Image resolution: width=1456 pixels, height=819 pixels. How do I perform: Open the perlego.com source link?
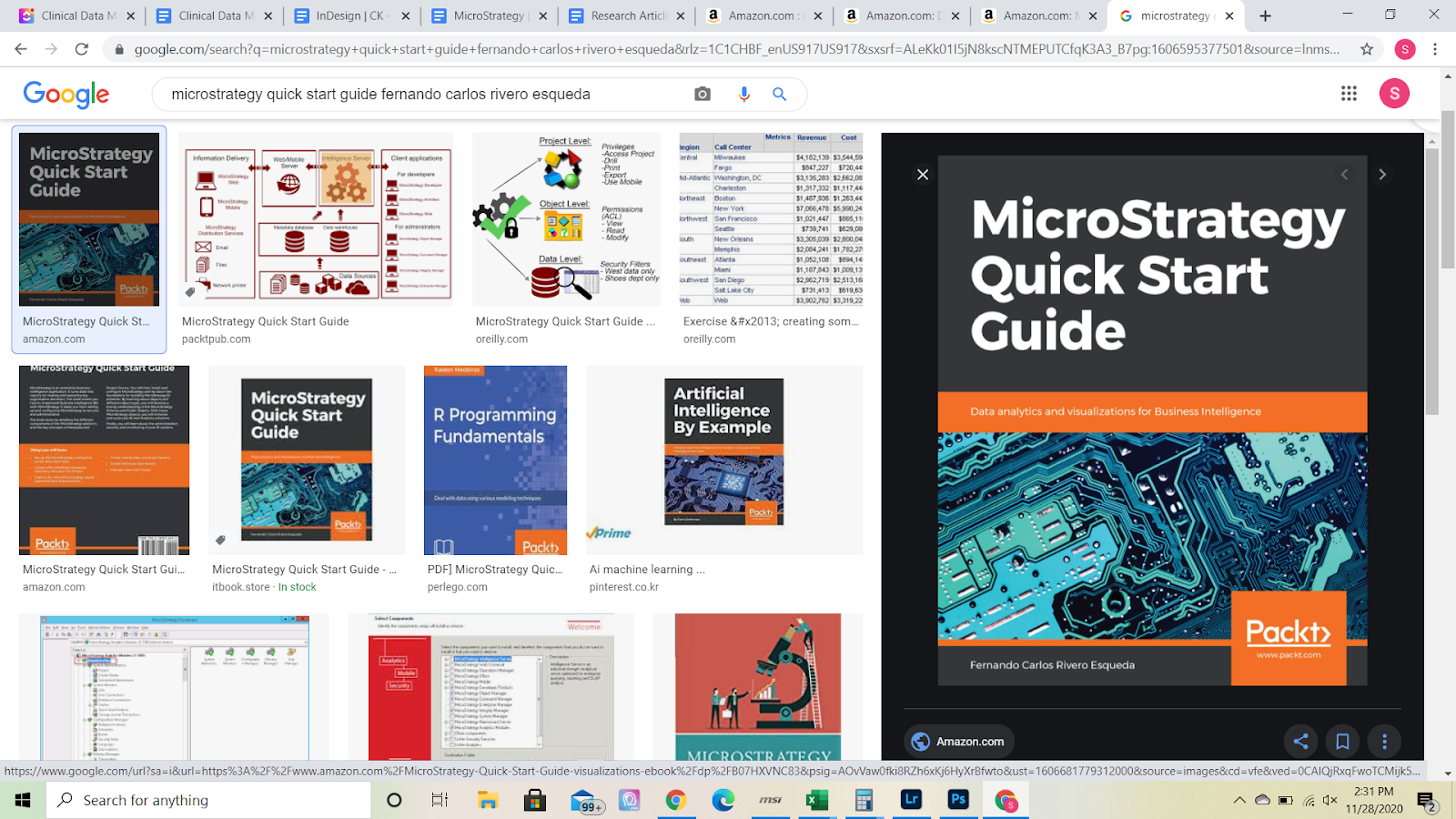click(458, 587)
